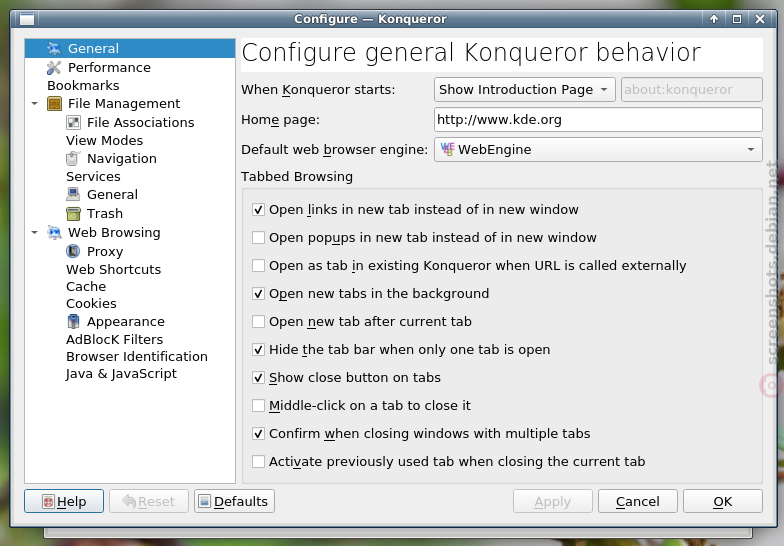Enable Open as tab when URL called externally
This screenshot has width=784, height=546.
pyautogui.click(x=258, y=266)
